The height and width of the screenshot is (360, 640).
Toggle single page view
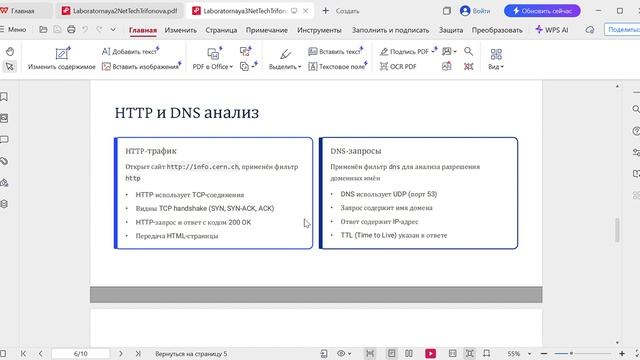391,353
